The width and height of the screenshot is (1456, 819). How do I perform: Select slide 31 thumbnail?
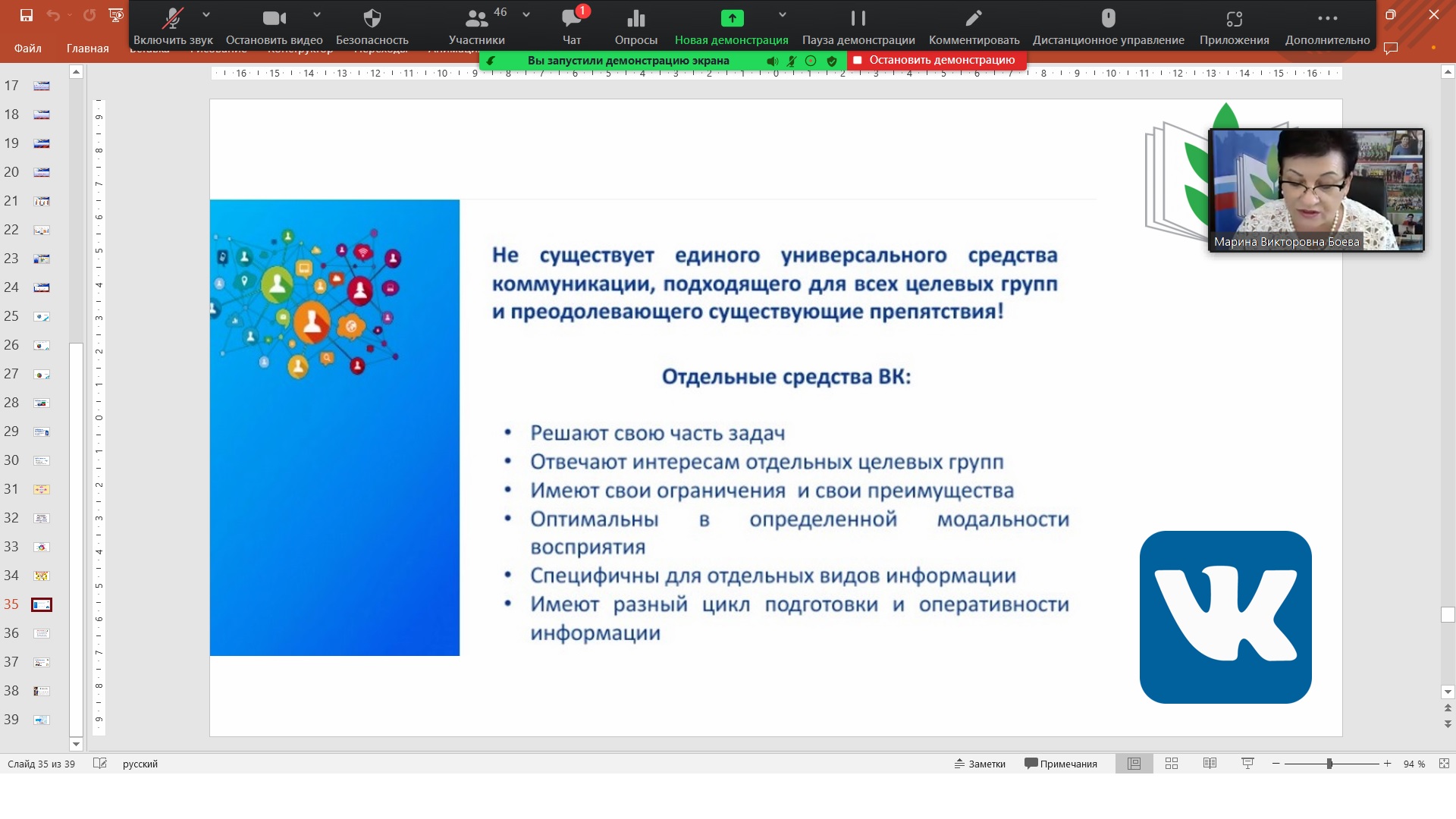click(42, 489)
